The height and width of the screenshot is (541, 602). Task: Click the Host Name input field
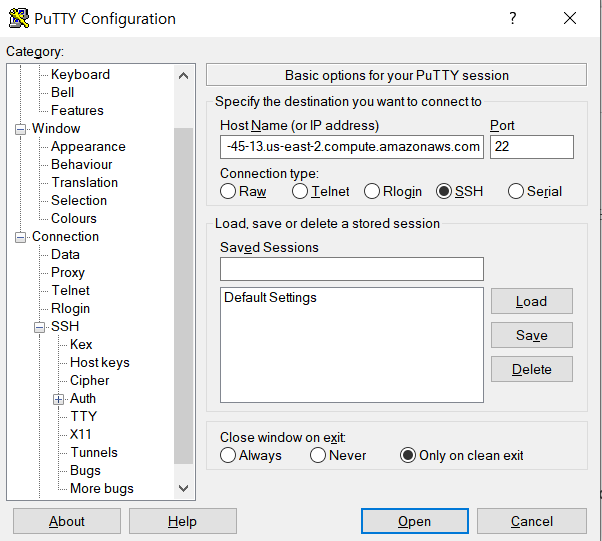point(352,147)
